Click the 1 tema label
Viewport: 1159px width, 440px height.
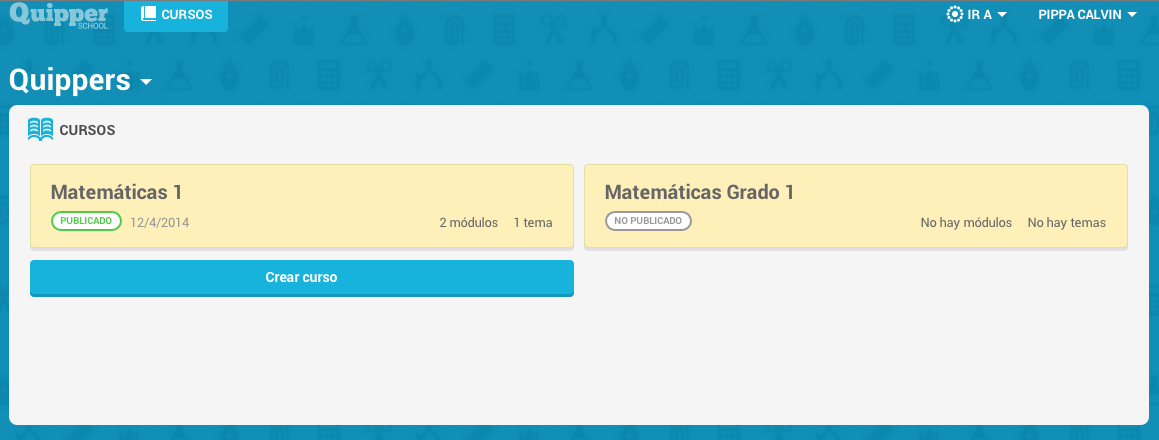pyautogui.click(x=533, y=223)
